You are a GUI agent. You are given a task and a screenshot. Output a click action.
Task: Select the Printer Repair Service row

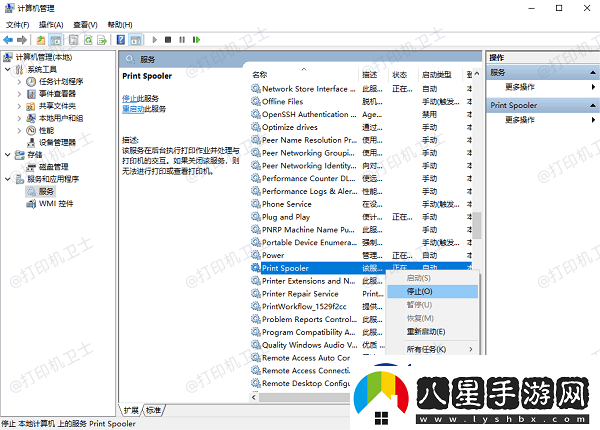[x=317, y=294]
